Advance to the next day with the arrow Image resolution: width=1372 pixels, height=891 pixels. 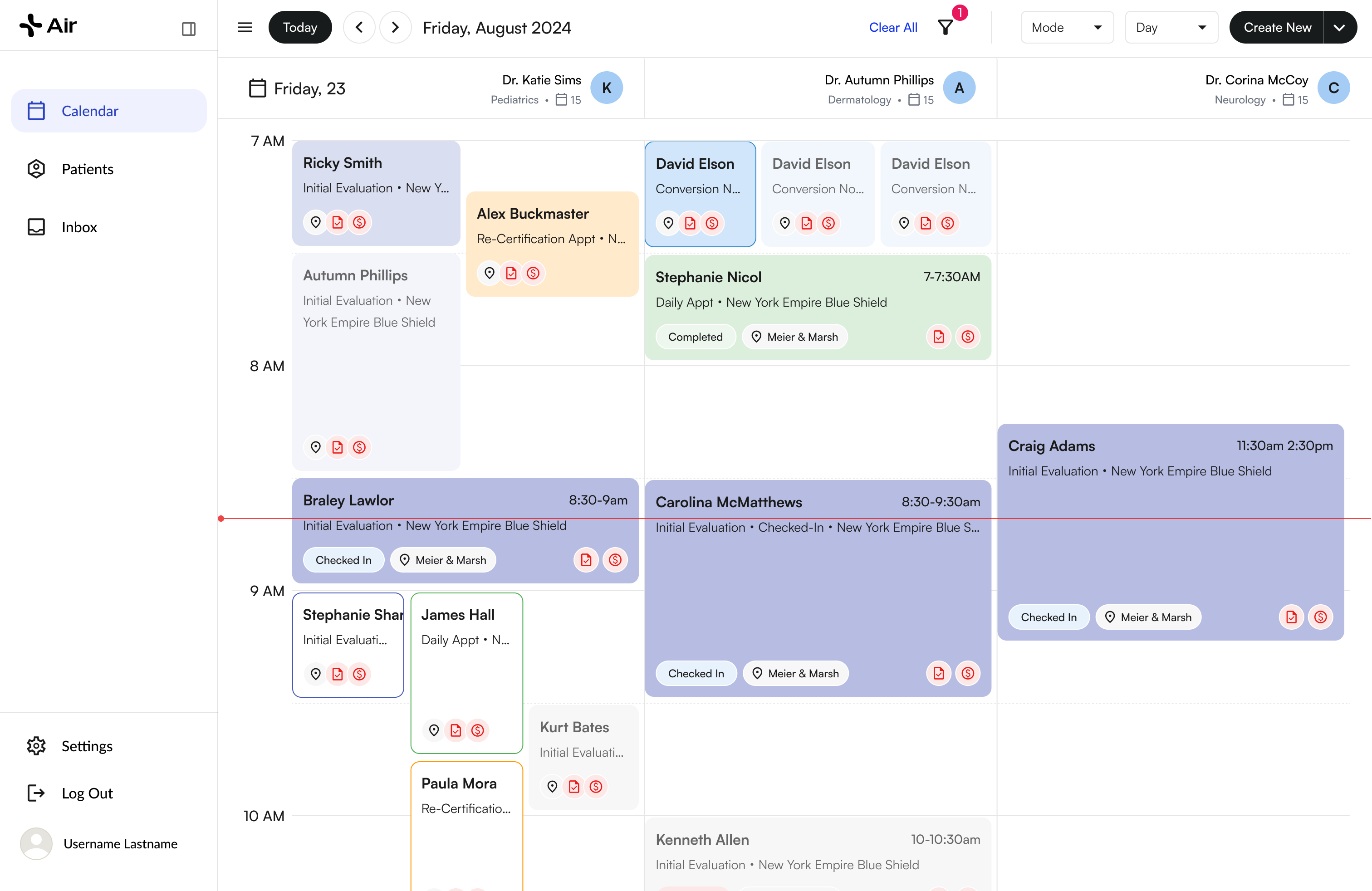tap(395, 26)
